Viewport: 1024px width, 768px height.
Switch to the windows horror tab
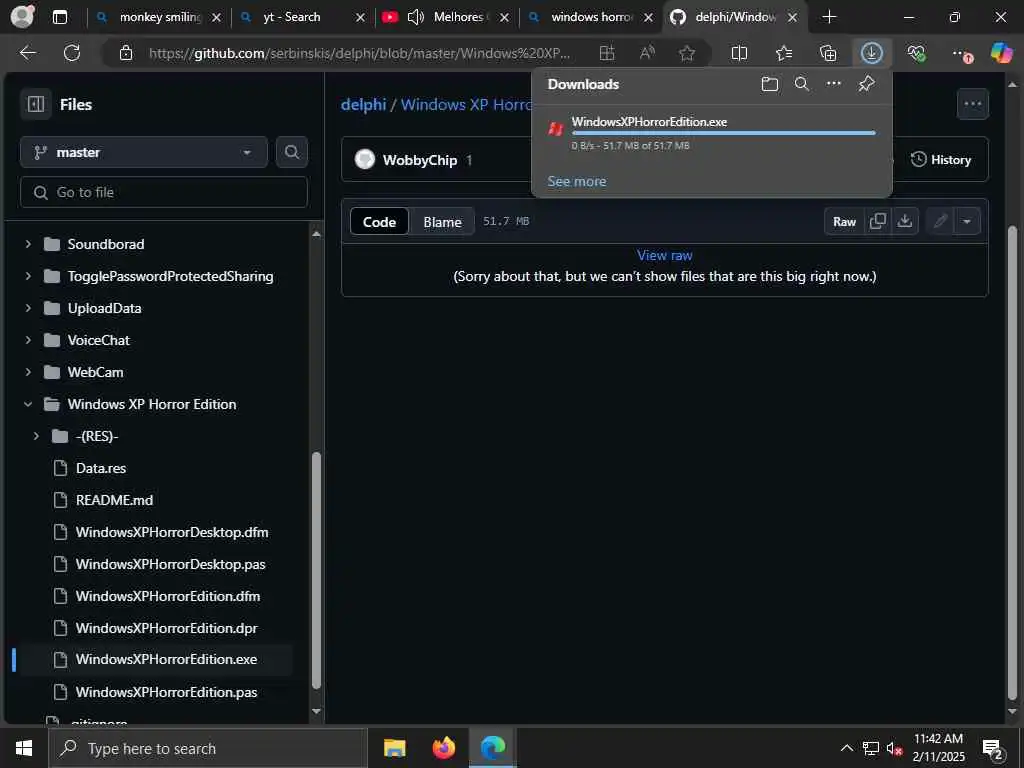(591, 17)
